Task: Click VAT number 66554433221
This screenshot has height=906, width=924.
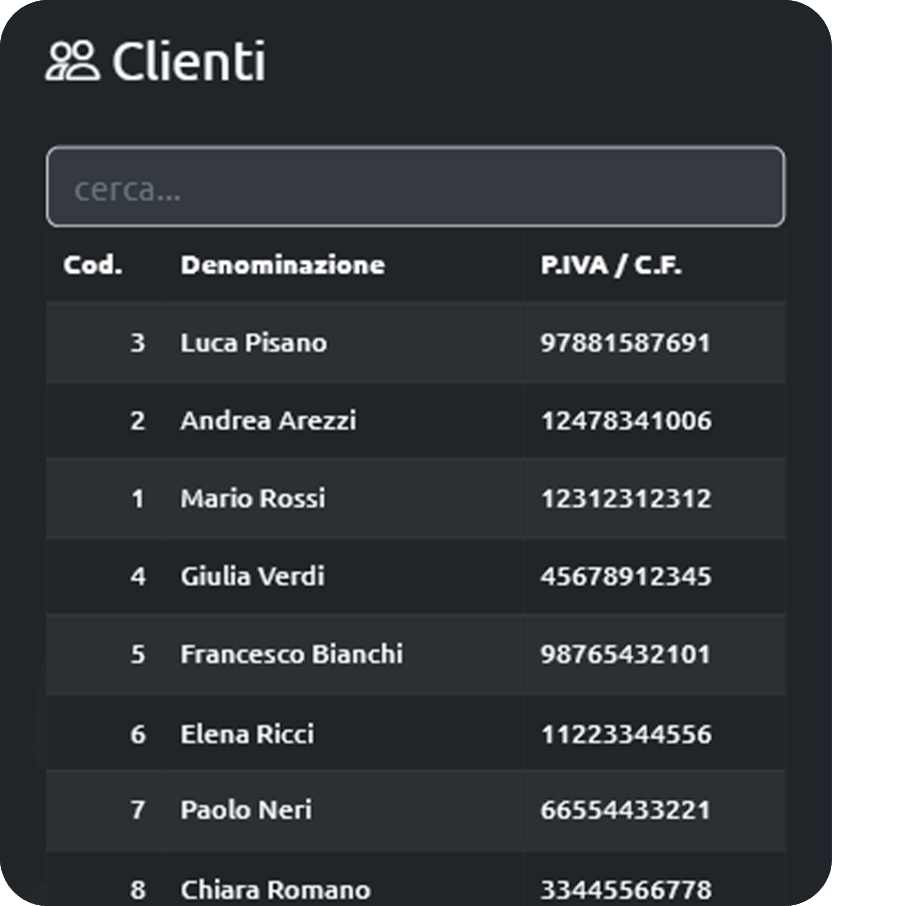Action: [x=626, y=810]
